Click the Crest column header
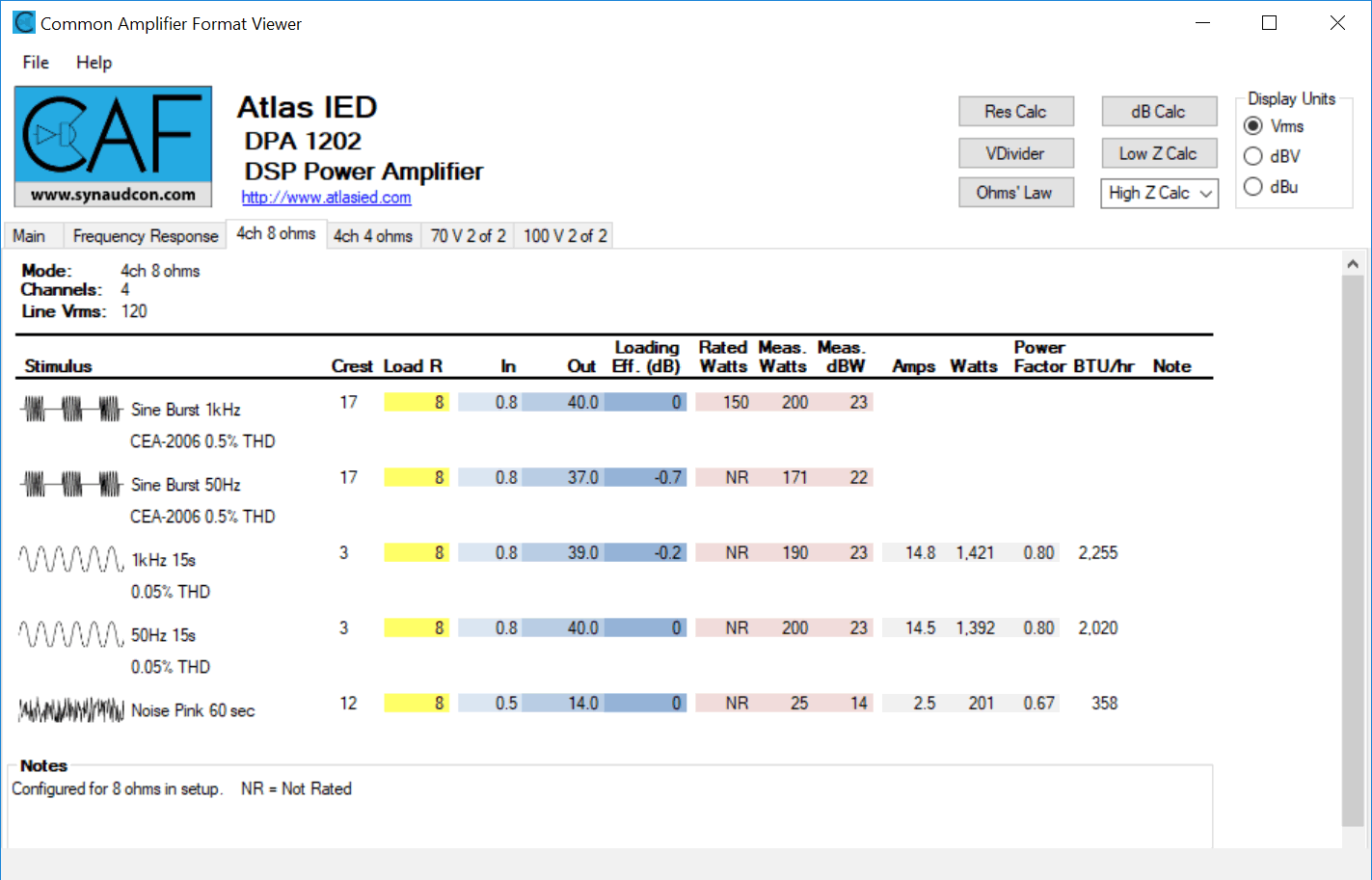The image size is (1372, 880). (x=352, y=366)
